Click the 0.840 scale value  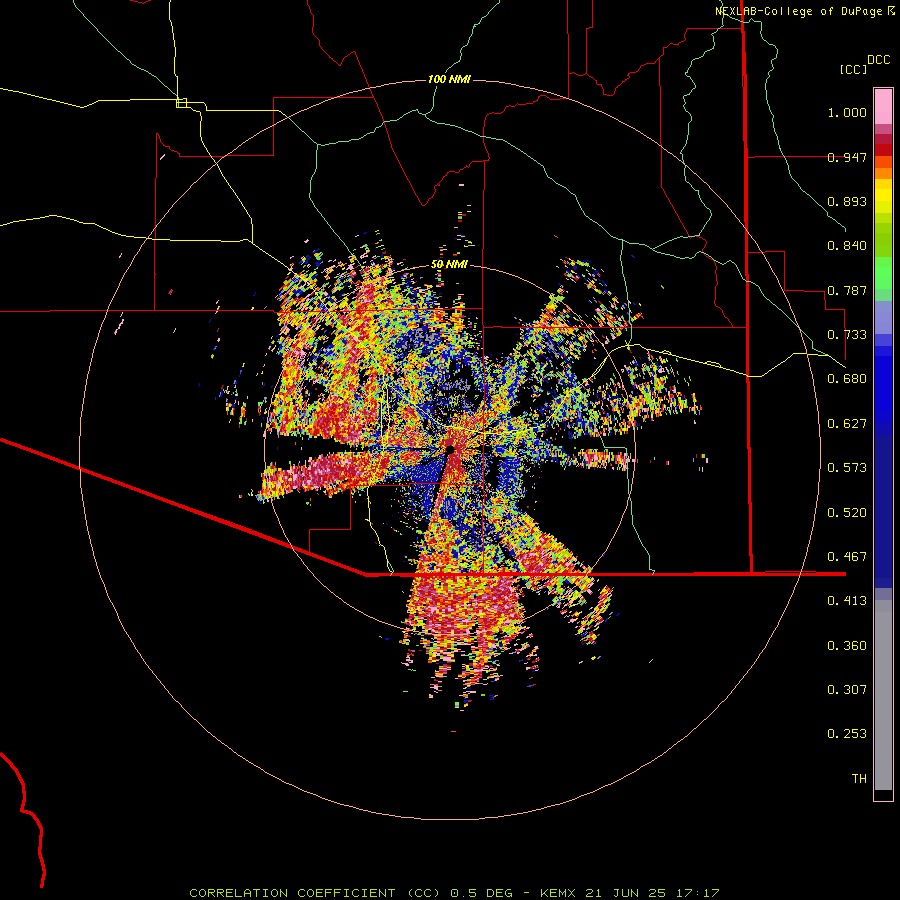[x=847, y=246]
